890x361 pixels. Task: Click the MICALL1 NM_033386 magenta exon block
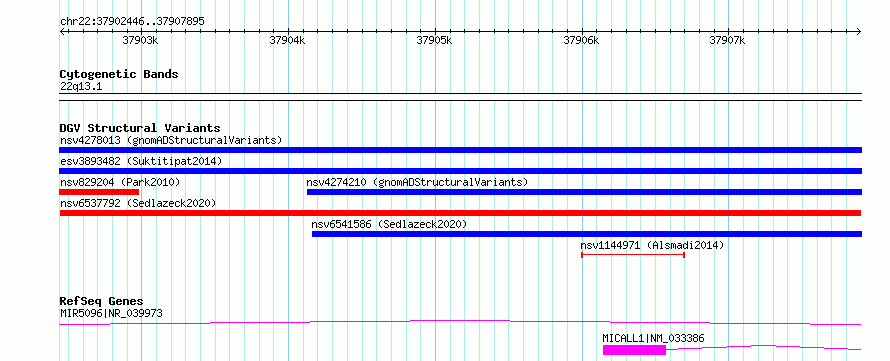(x=634, y=350)
